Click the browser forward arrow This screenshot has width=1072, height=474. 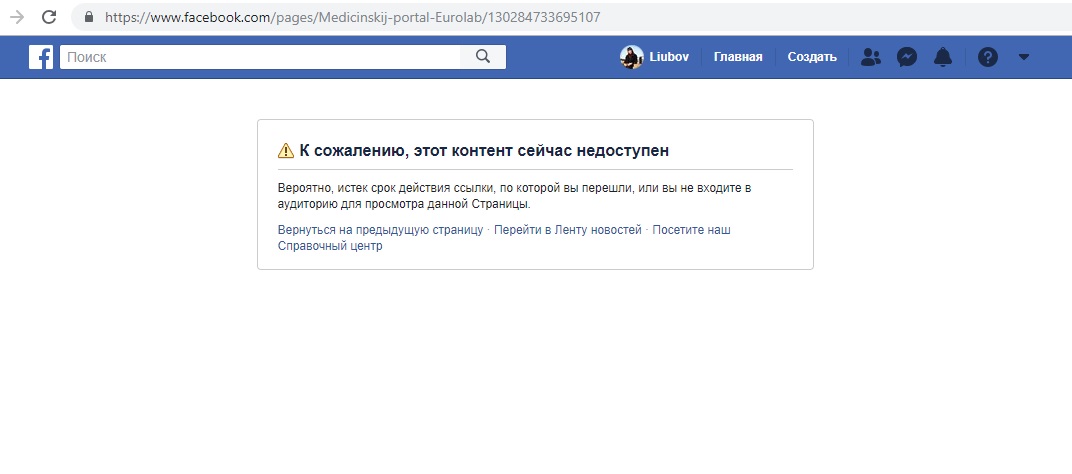click(x=17, y=17)
